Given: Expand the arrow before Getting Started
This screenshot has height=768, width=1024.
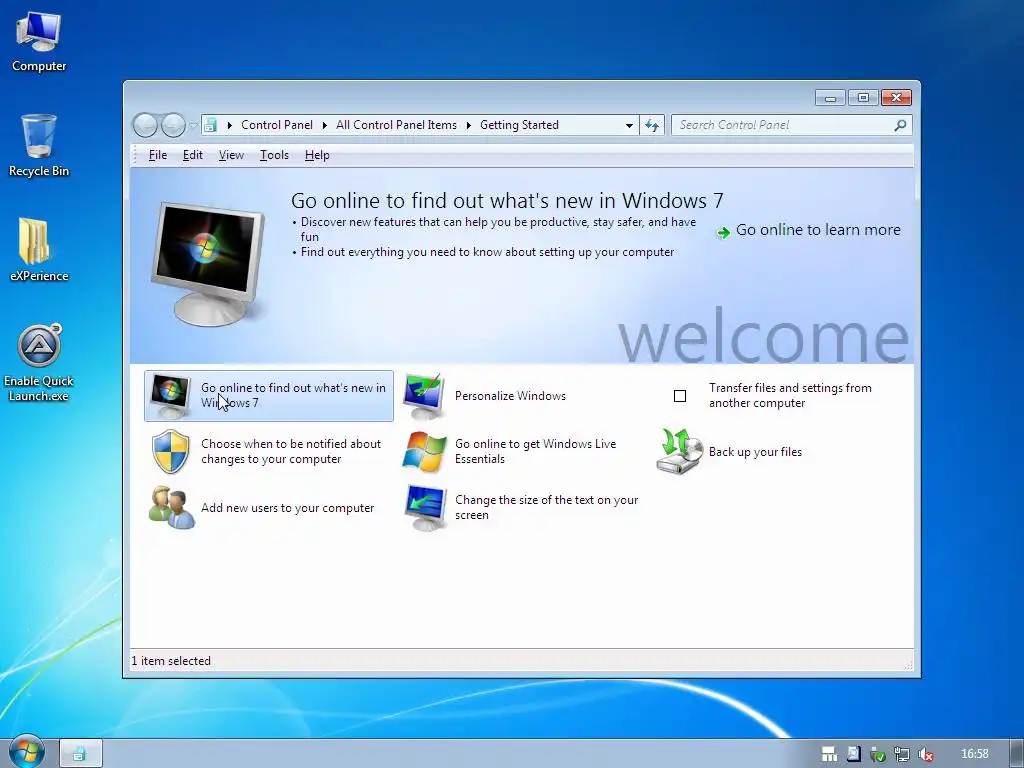Looking at the screenshot, I should (x=469, y=125).
